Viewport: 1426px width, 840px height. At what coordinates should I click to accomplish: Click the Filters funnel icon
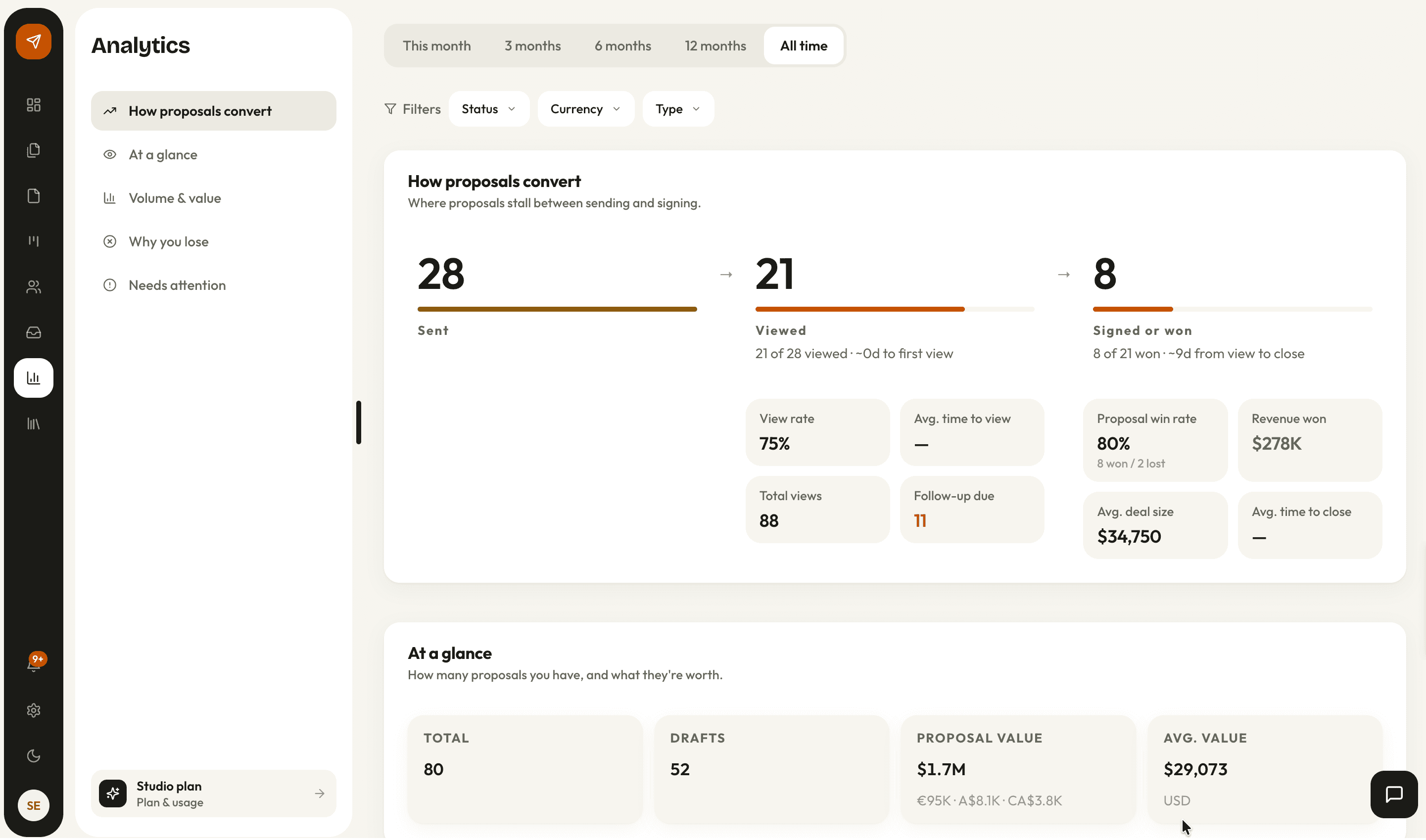click(x=390, y=109)
